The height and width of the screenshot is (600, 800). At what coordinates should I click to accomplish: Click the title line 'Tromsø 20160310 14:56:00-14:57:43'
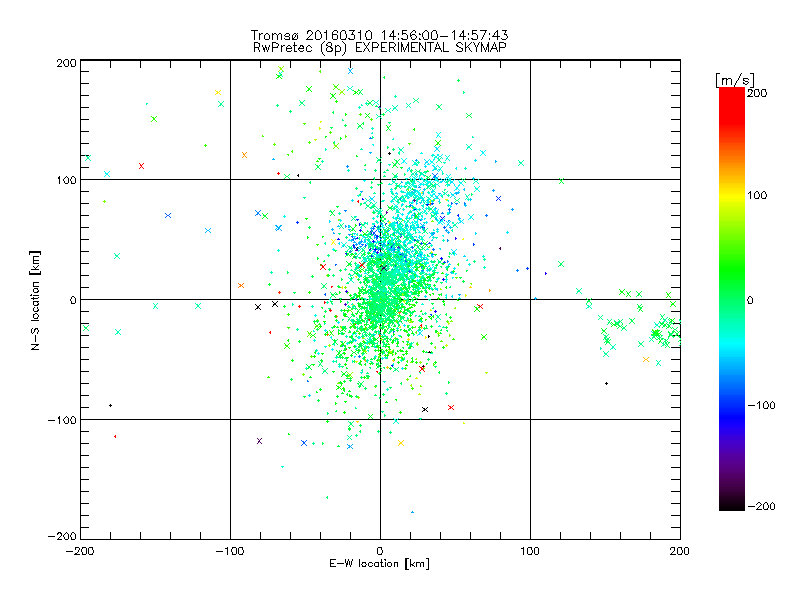pyautogui.click(x=379, y=35)
